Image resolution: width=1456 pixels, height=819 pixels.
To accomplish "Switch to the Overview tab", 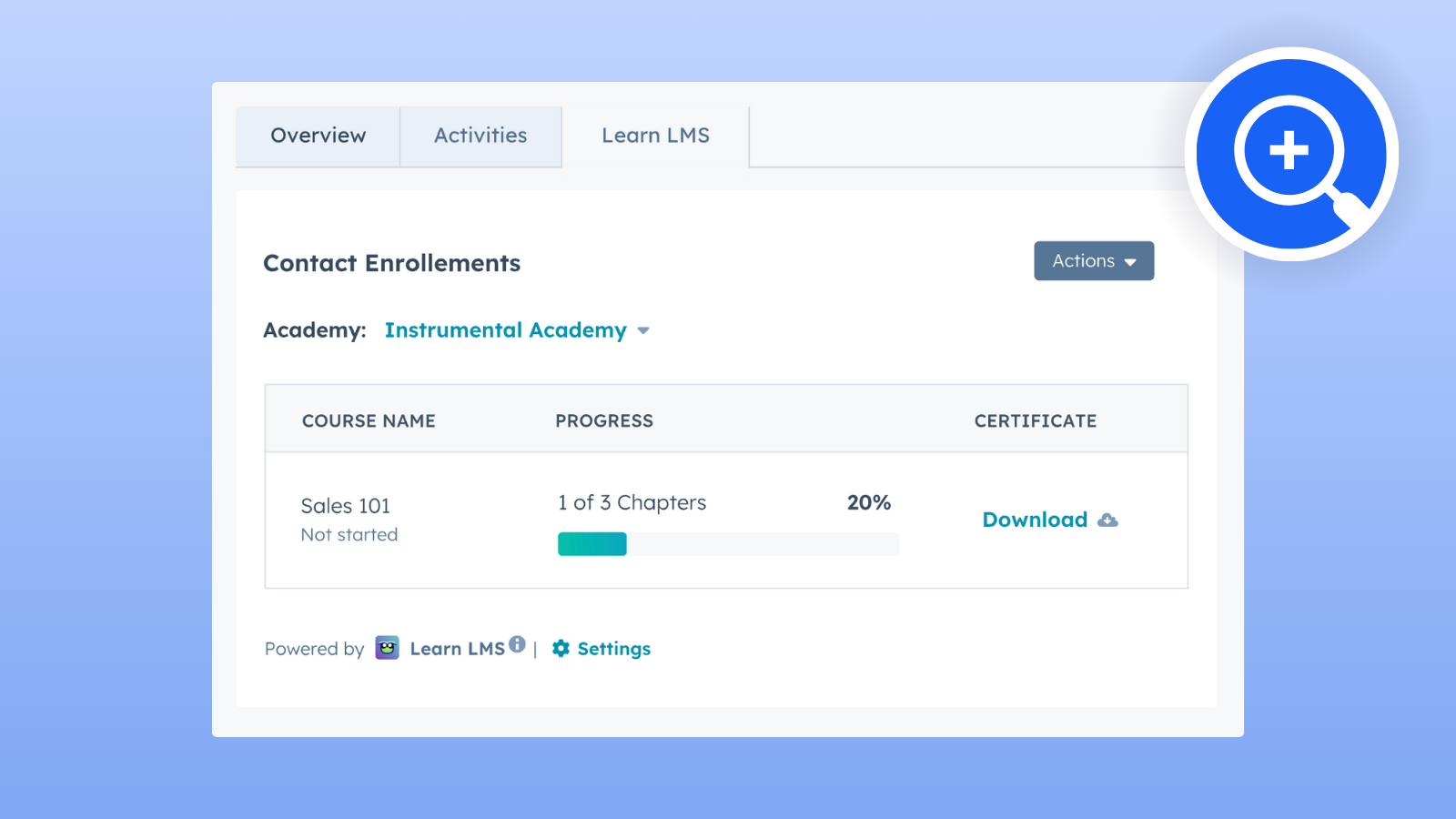I will (318, 136).
